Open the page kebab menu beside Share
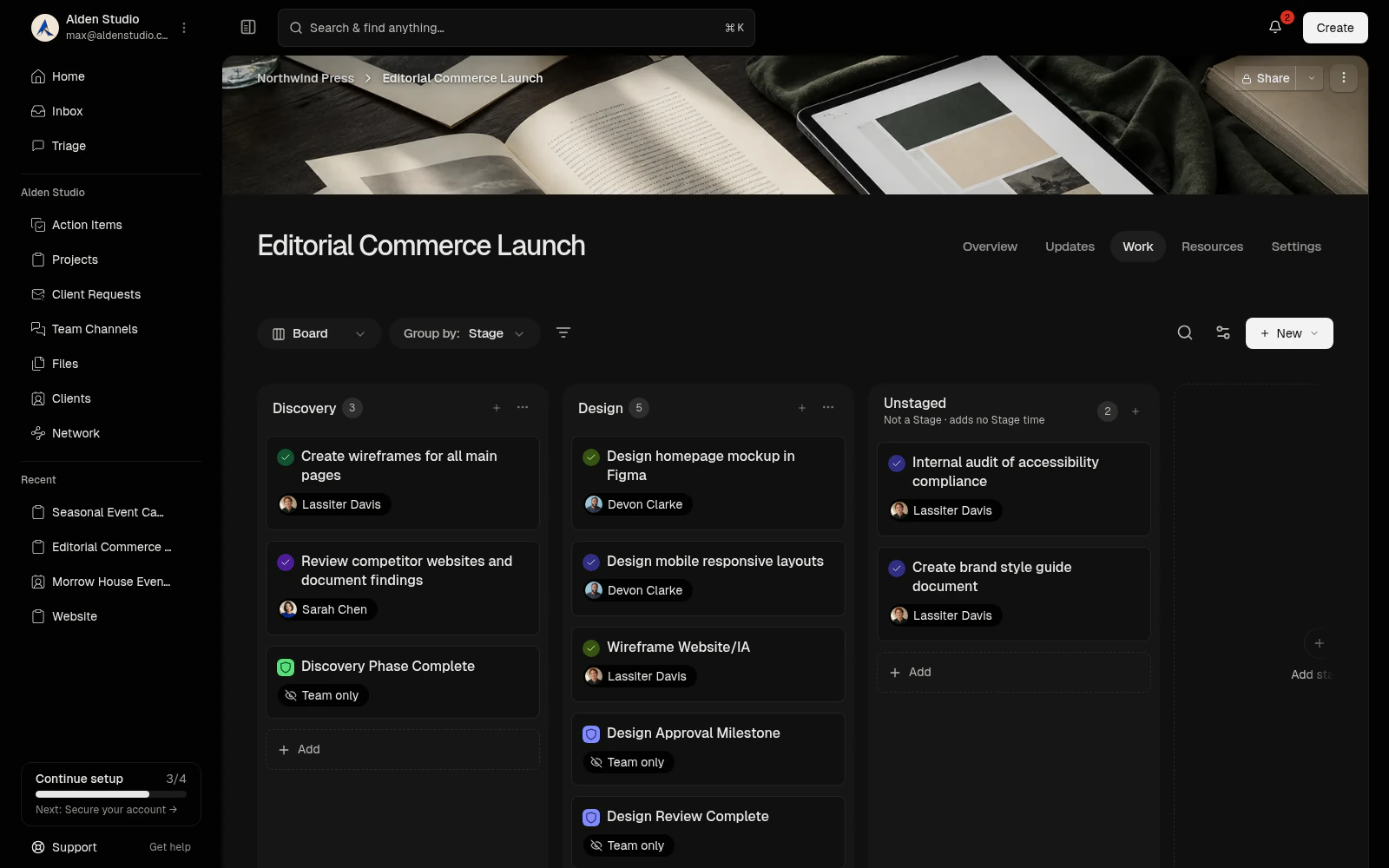This screenshot has width=1389, height=868. 1344,78
